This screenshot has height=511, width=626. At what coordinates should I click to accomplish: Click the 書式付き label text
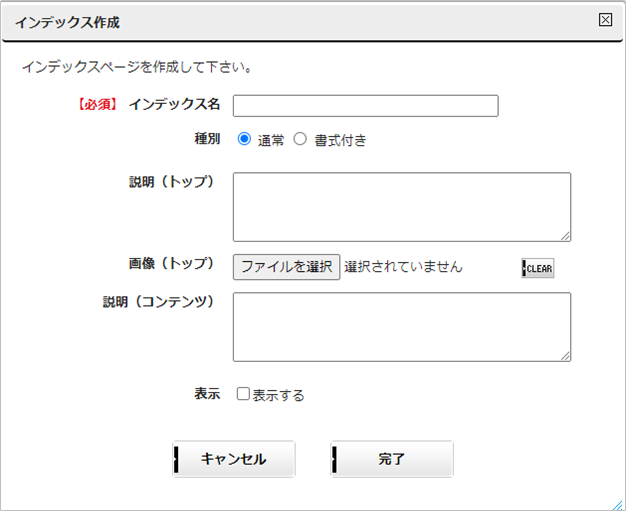340,140
